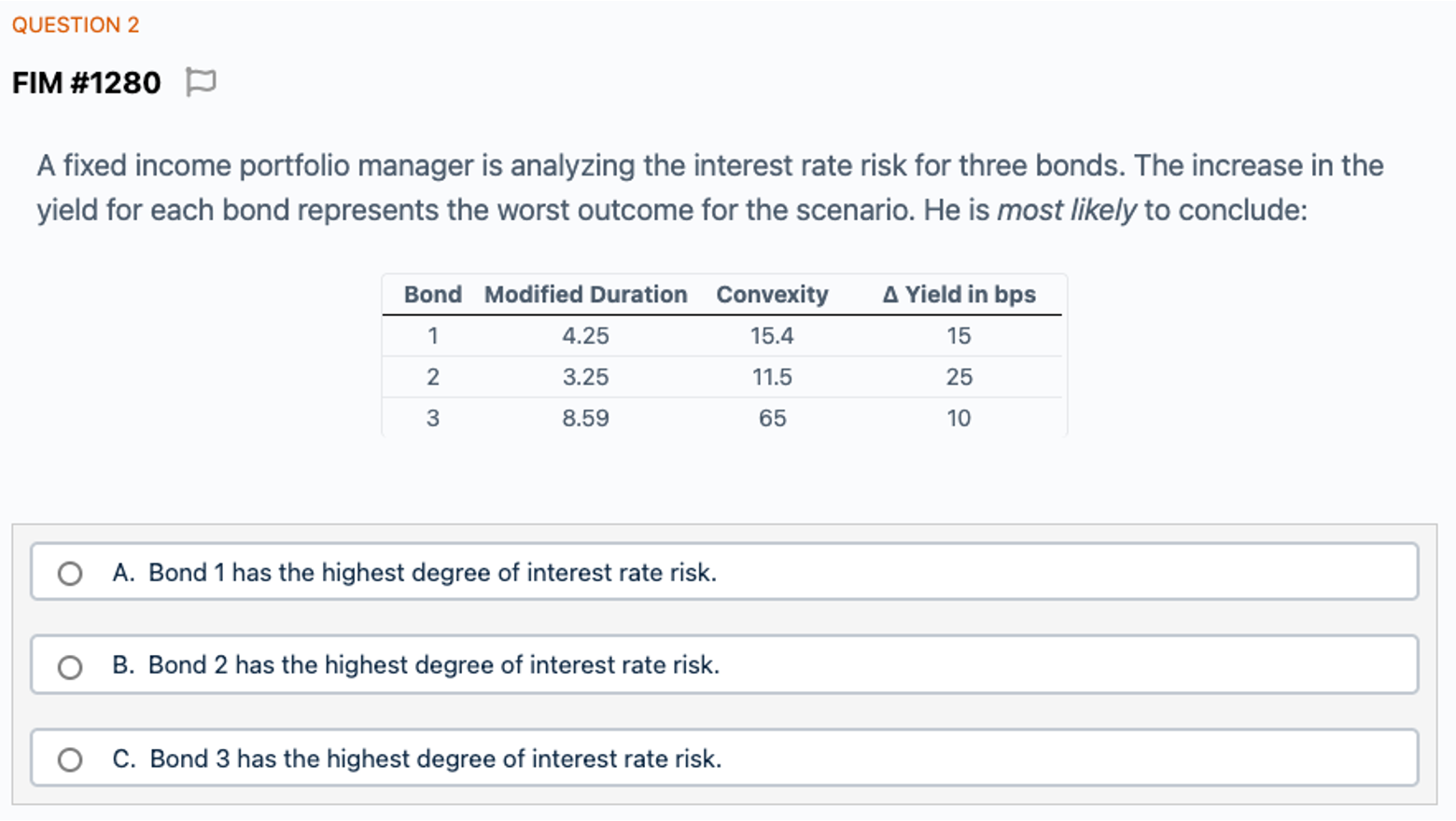1456x821 pixels.
Task: Click convexity value 65 for Bond 3
Action: (772, 418)
